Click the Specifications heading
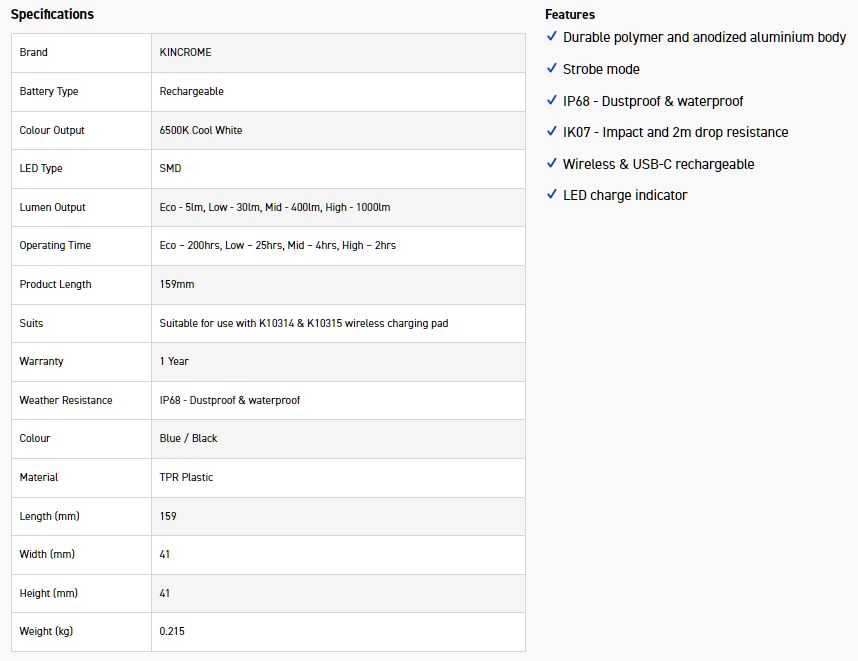Image resolution: width=858 pixels, height=661 pixels. coord(52,14)
